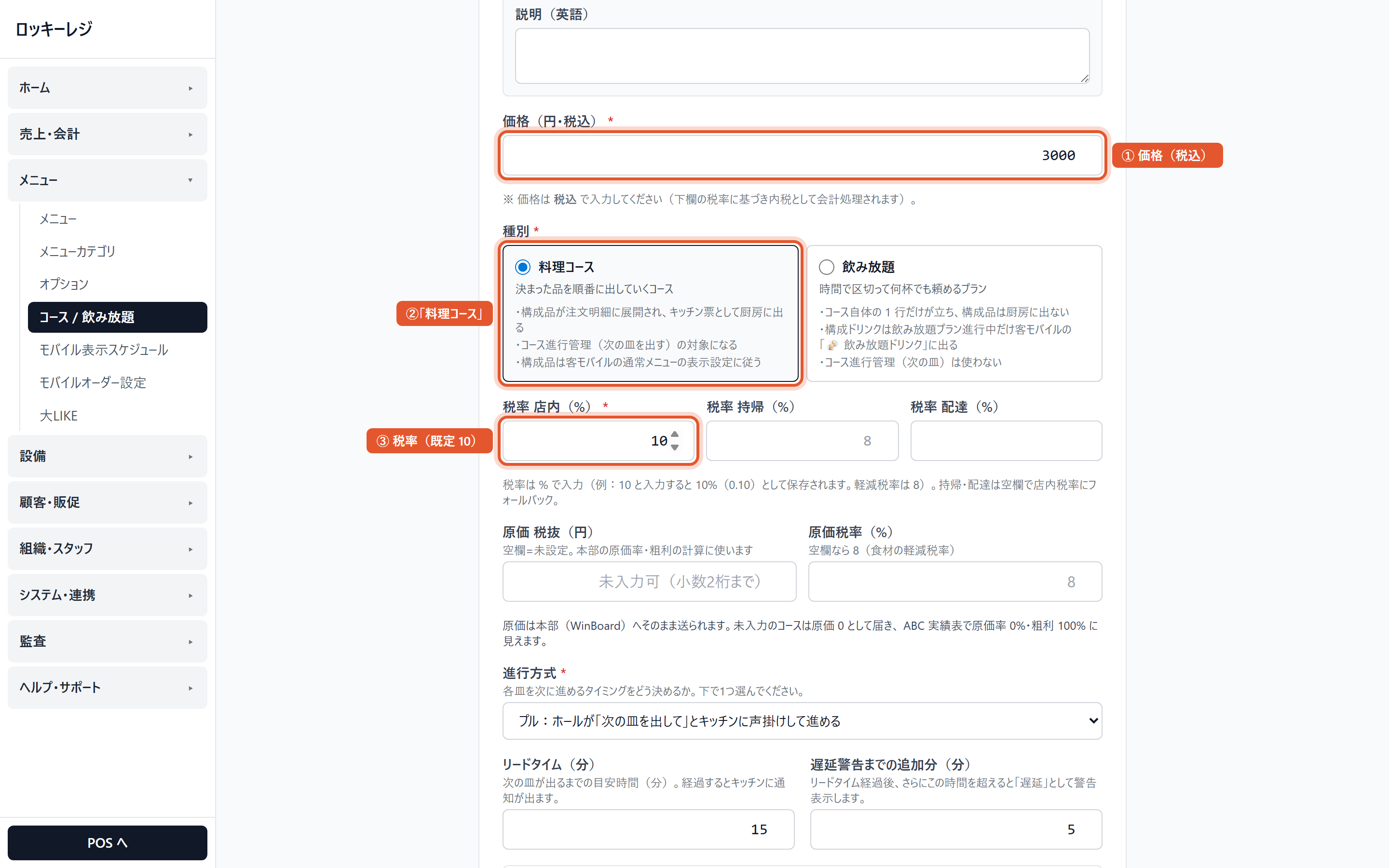
Task: Click the resize grip of 説明（英語） textarea
Action: click(1084, 79)
